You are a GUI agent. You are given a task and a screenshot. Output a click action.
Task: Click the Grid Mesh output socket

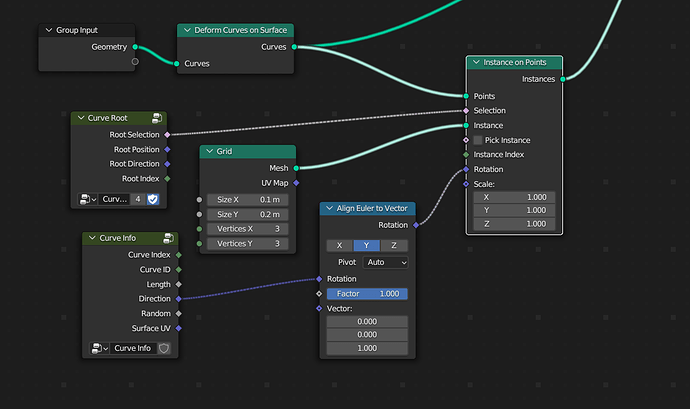pyautogui.click(x=296, y=168)
